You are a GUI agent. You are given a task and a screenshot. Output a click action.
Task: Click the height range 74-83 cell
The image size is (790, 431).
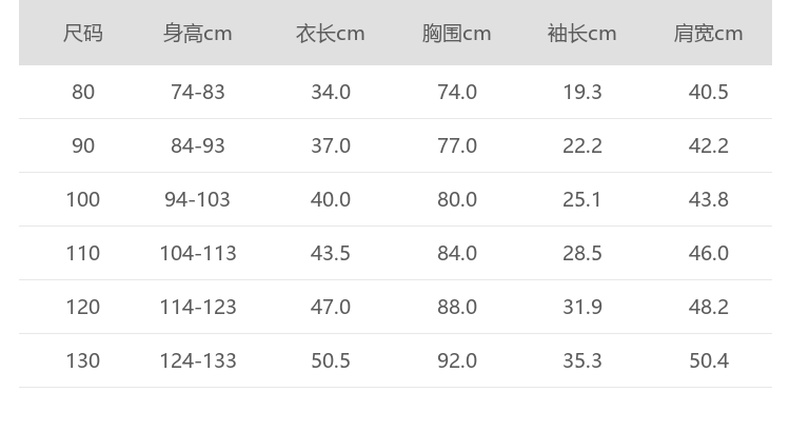pos(198,92)
